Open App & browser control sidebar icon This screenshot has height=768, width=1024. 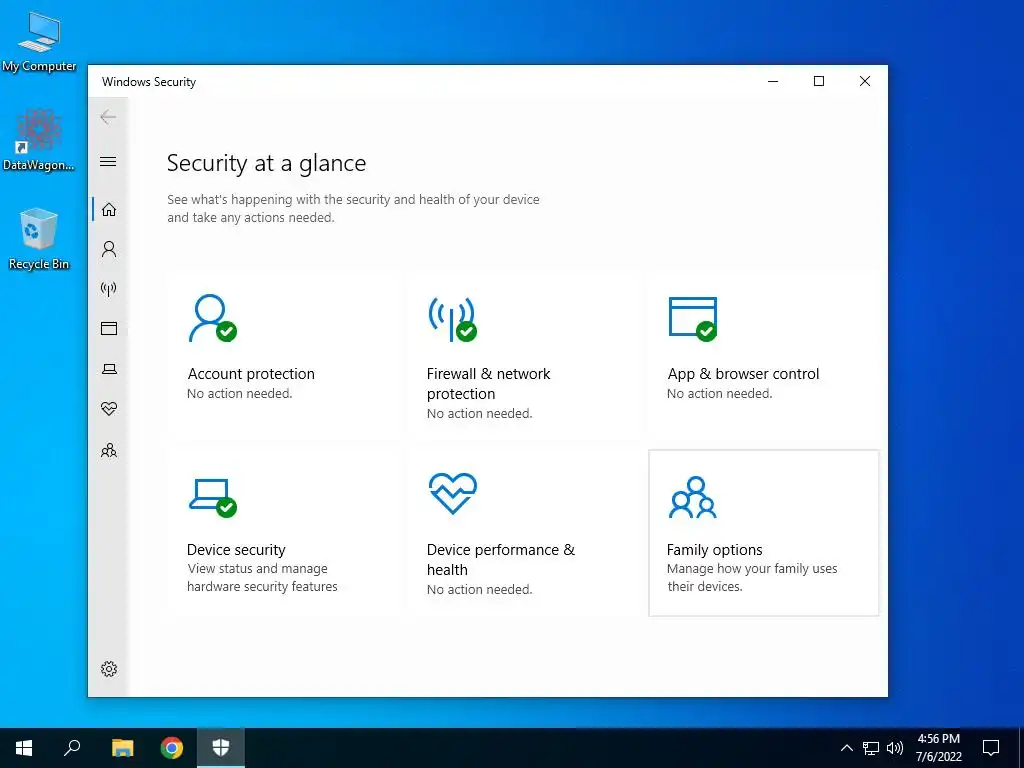(109, 328)
